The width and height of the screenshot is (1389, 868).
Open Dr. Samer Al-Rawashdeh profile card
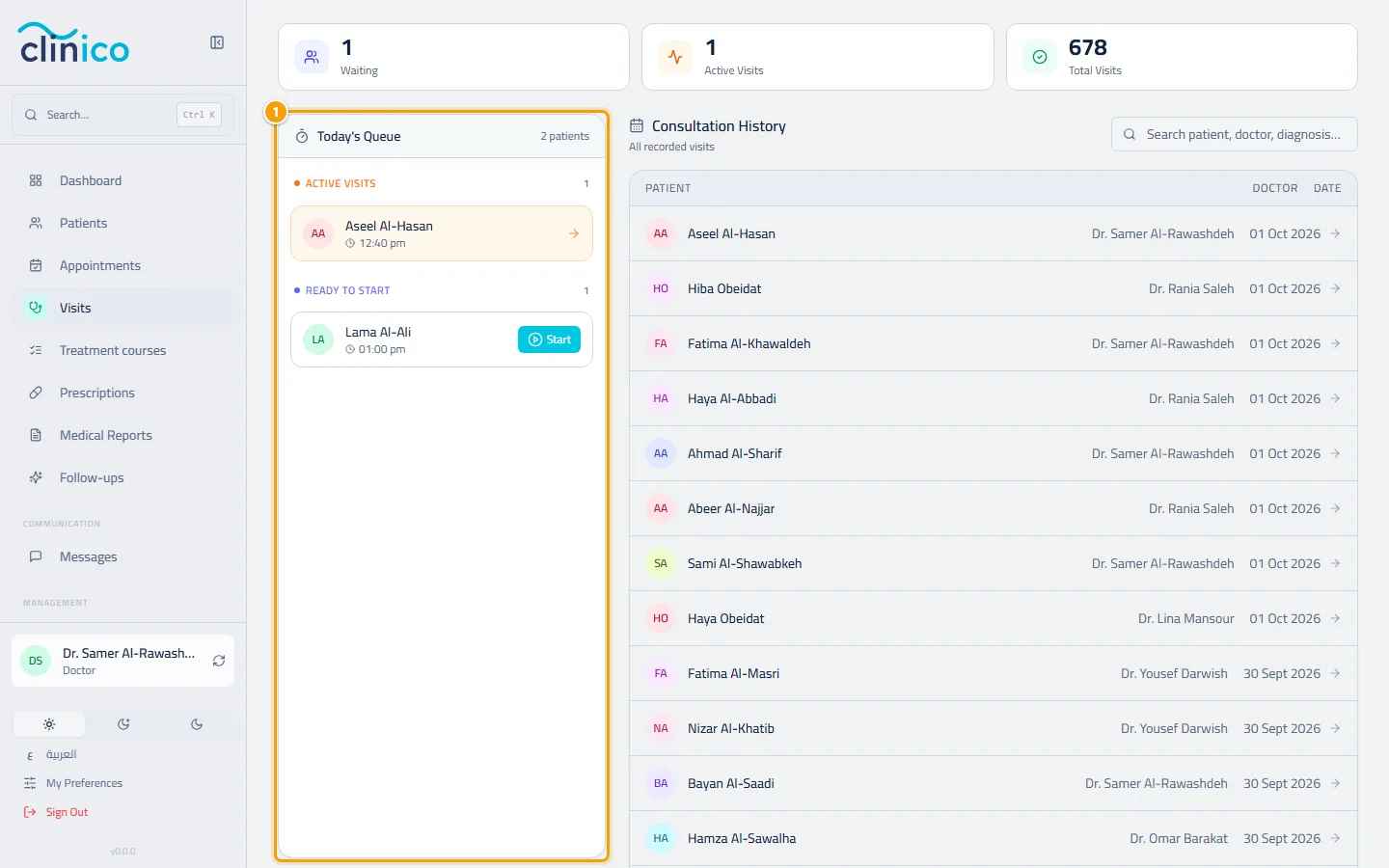(x=123, y=661)
